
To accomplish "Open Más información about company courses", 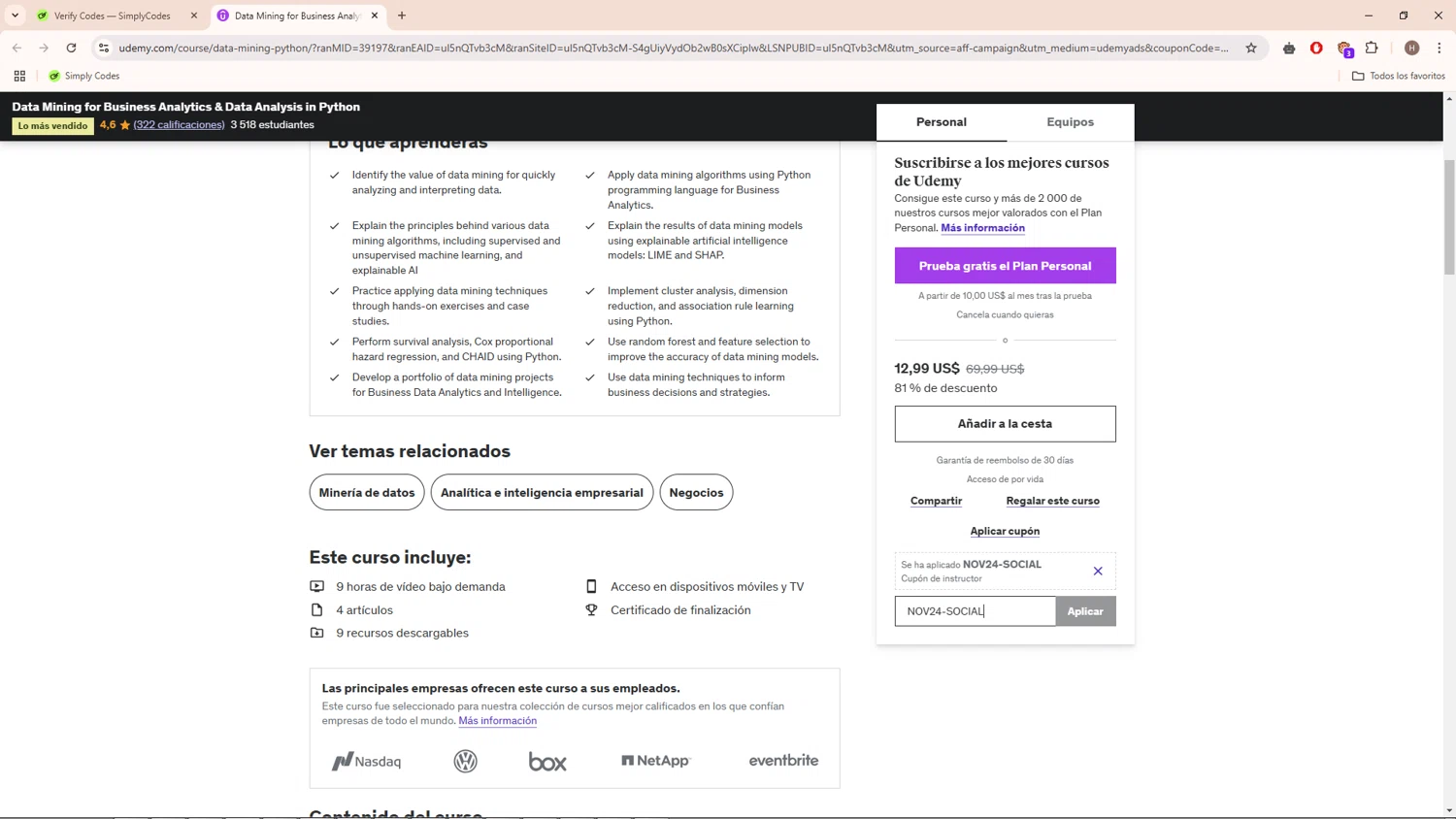I will (x=497, y=721).
